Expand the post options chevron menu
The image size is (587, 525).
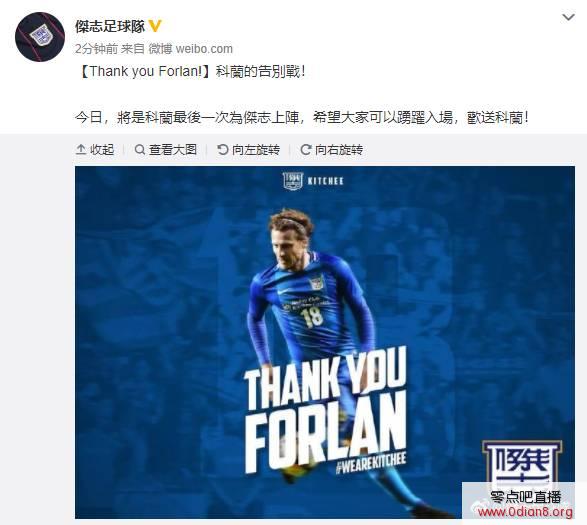[568, 17]
